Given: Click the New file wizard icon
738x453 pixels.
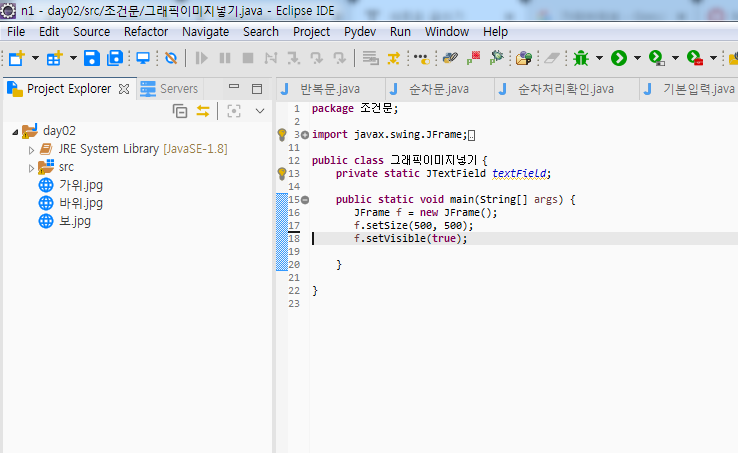Looking at the screenshot, I should (x=16, y=58).
